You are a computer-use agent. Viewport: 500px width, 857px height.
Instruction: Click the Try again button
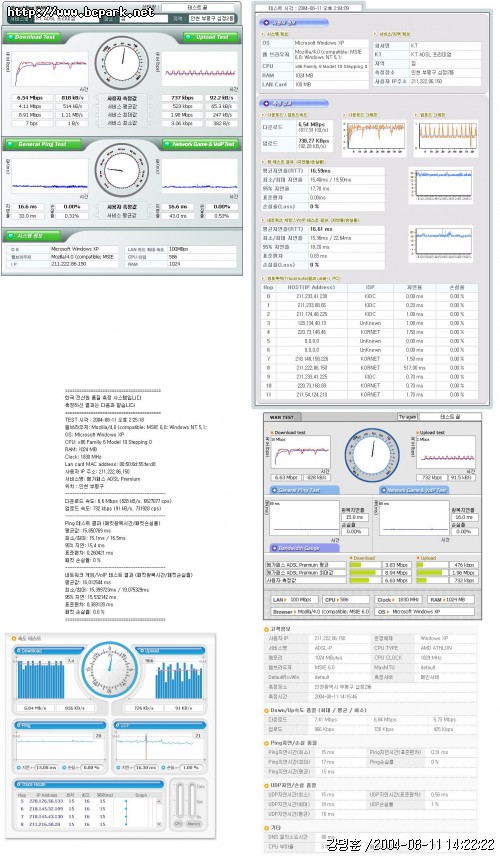pyautogui.click(x=407, y=417)
